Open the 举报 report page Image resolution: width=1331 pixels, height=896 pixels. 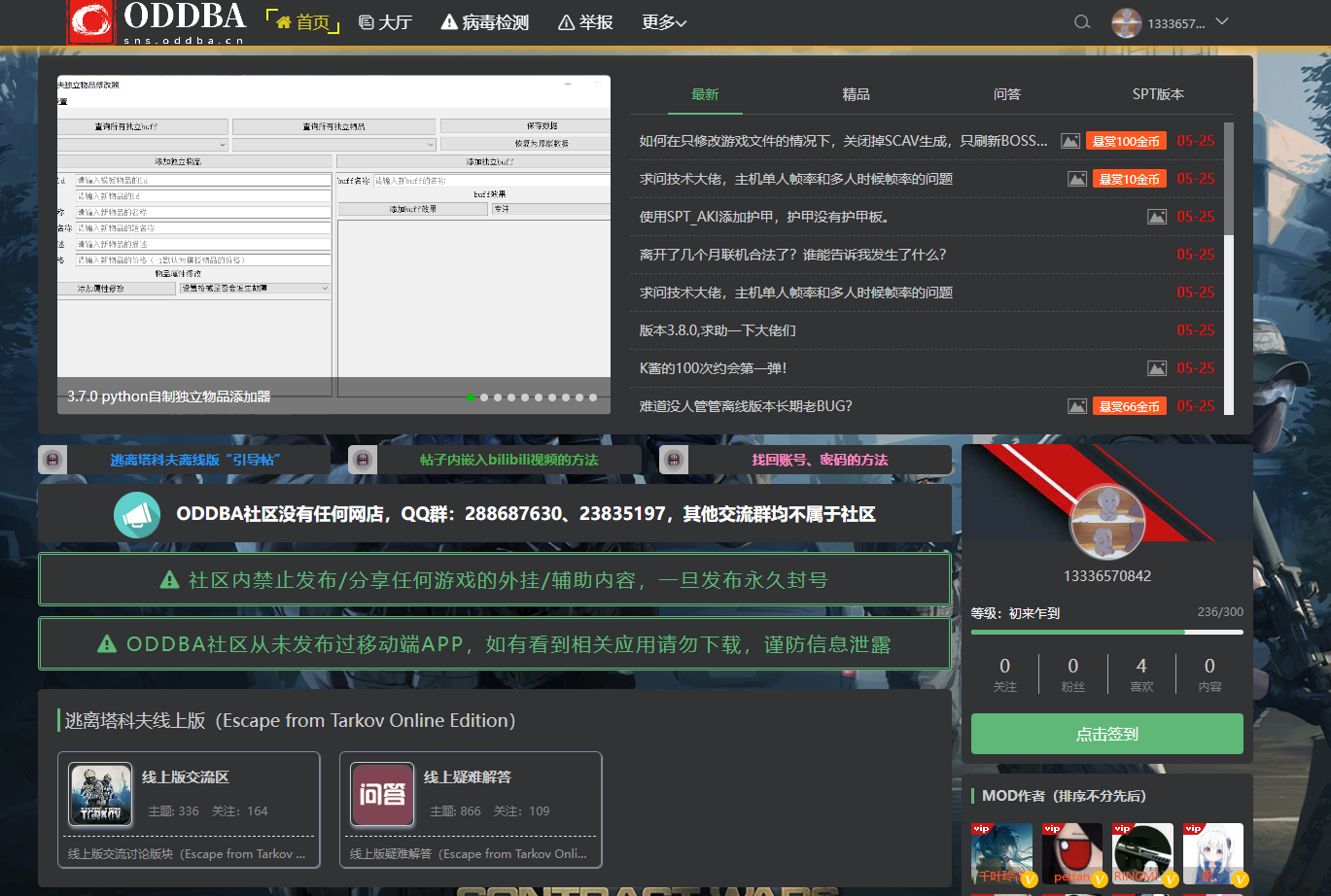pyautogui.click(x=585, y=22)
